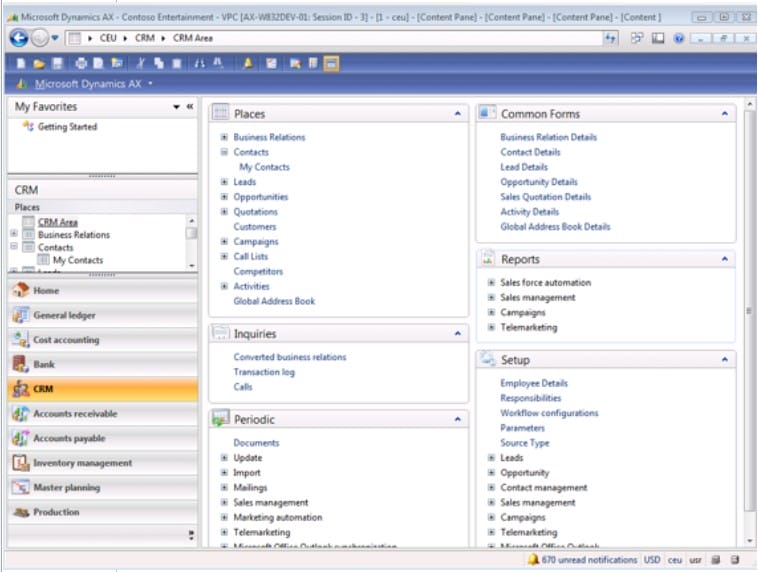
Task: Click the refresh arrows in address bar
Action: click(610, 38)
